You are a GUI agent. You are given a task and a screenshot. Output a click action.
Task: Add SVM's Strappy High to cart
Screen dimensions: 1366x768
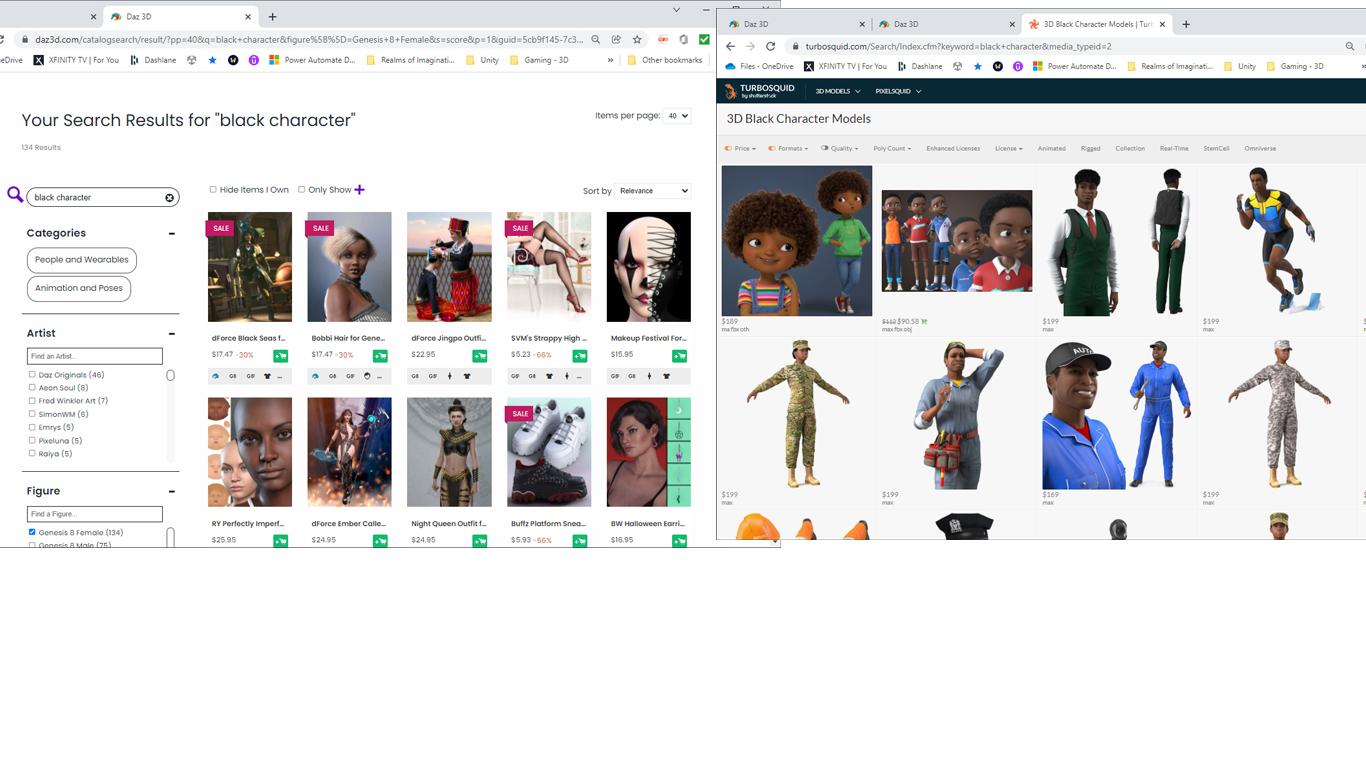pyautogui.click(x=580, y=356)
